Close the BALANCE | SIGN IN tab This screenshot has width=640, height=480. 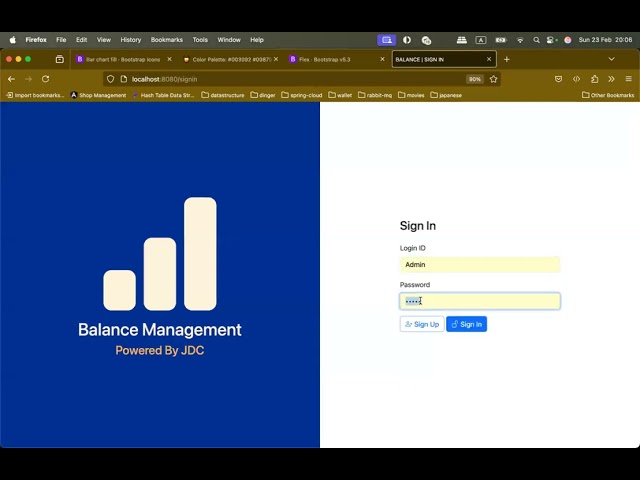[x=489, y=59]
